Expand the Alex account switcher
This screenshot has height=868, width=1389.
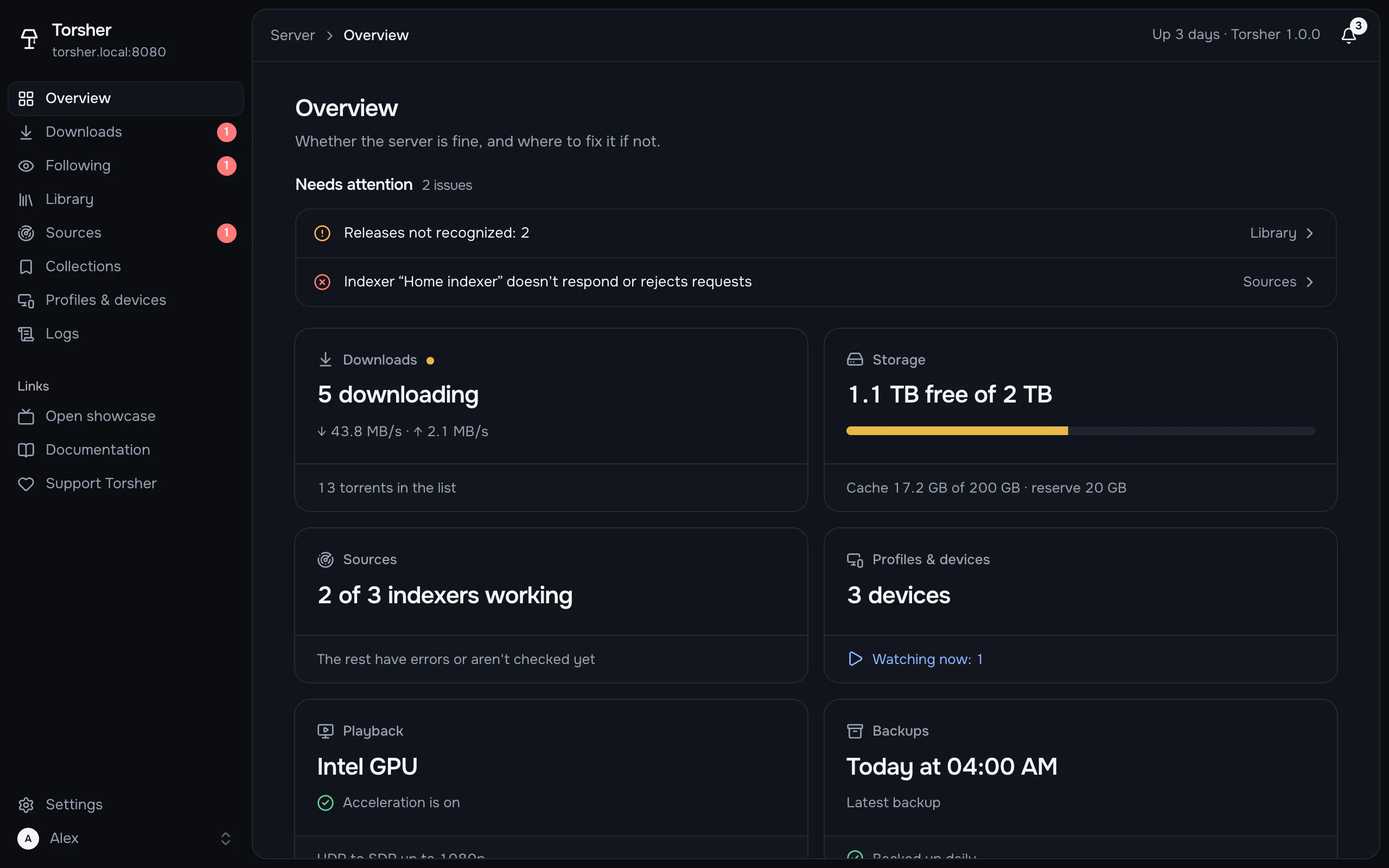[x=226, y=839]
